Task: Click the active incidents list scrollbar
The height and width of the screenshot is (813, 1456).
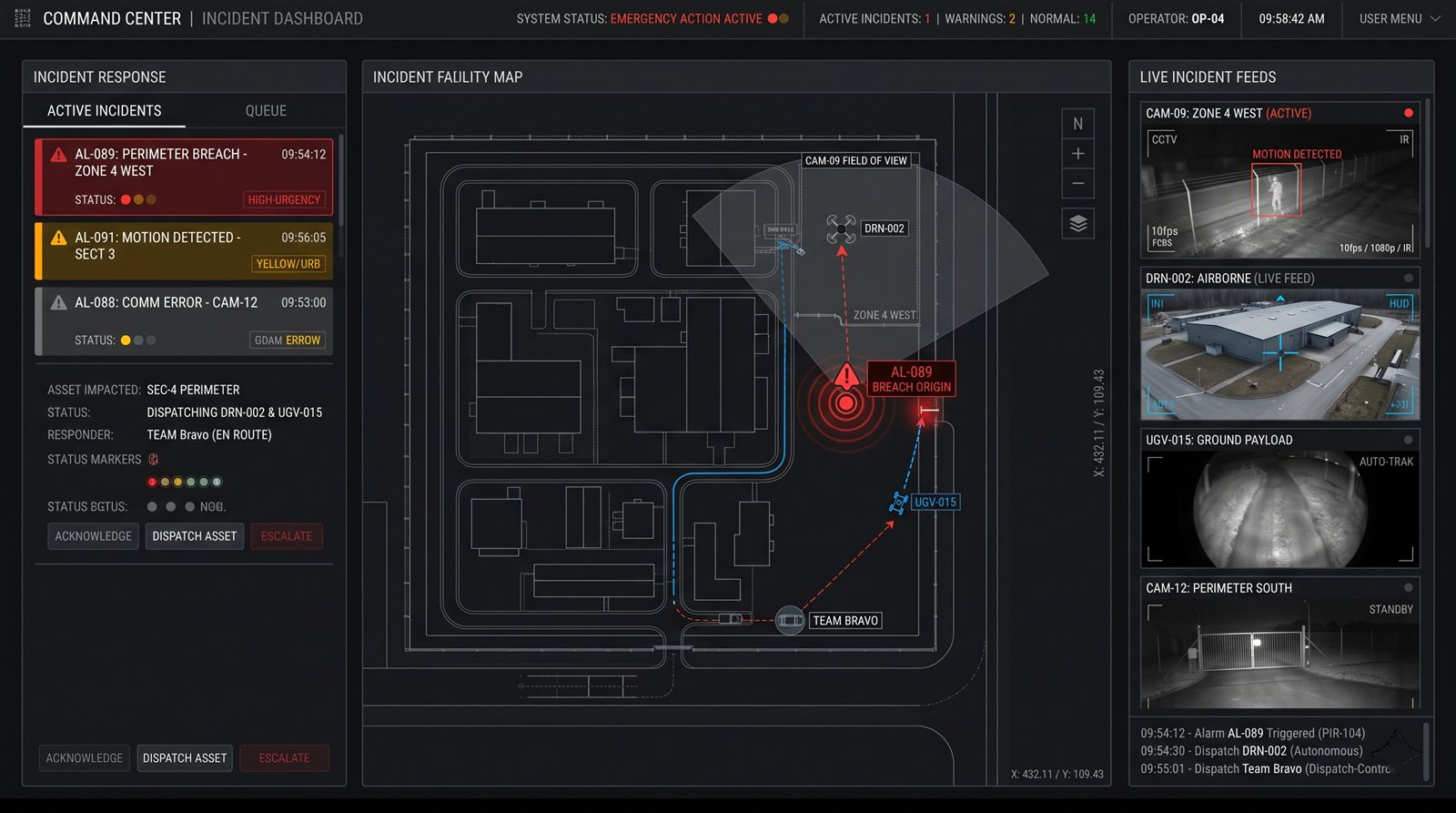Action: coord(341,182)
